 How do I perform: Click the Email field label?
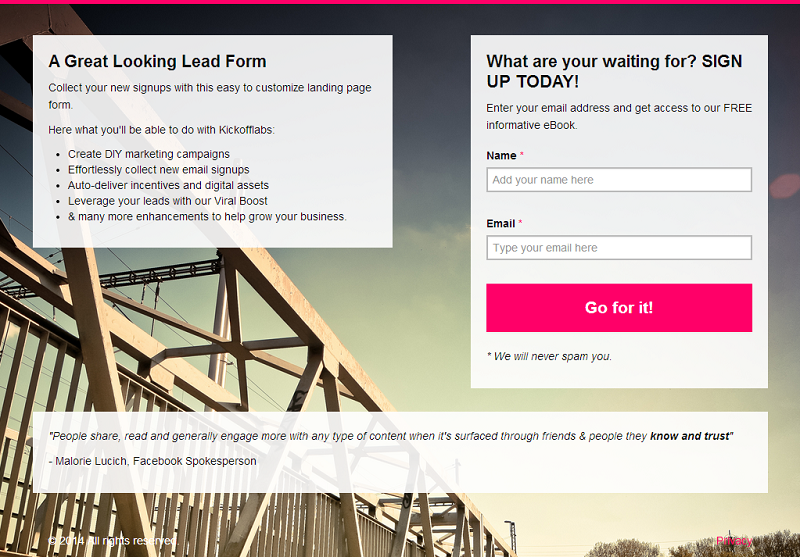(x=500, y=224)
